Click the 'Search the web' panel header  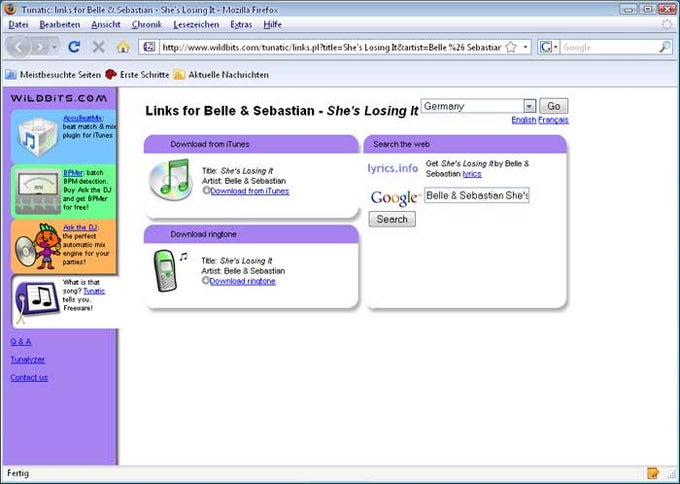click(465, 144)
